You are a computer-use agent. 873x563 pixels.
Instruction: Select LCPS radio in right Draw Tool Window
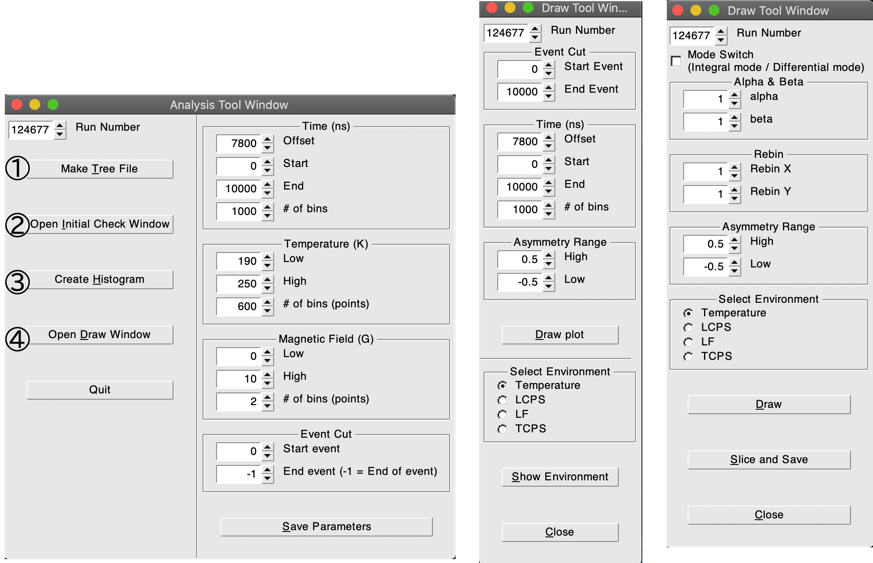(x=688, y=327)
